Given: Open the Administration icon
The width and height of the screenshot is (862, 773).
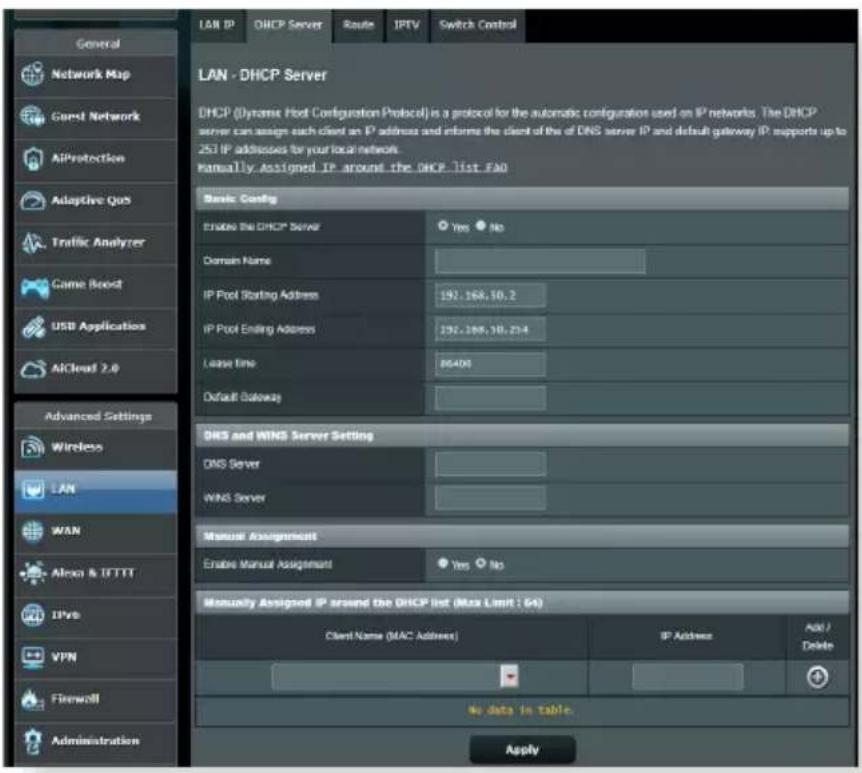Looking at the screenshot, I should (32, 741).
